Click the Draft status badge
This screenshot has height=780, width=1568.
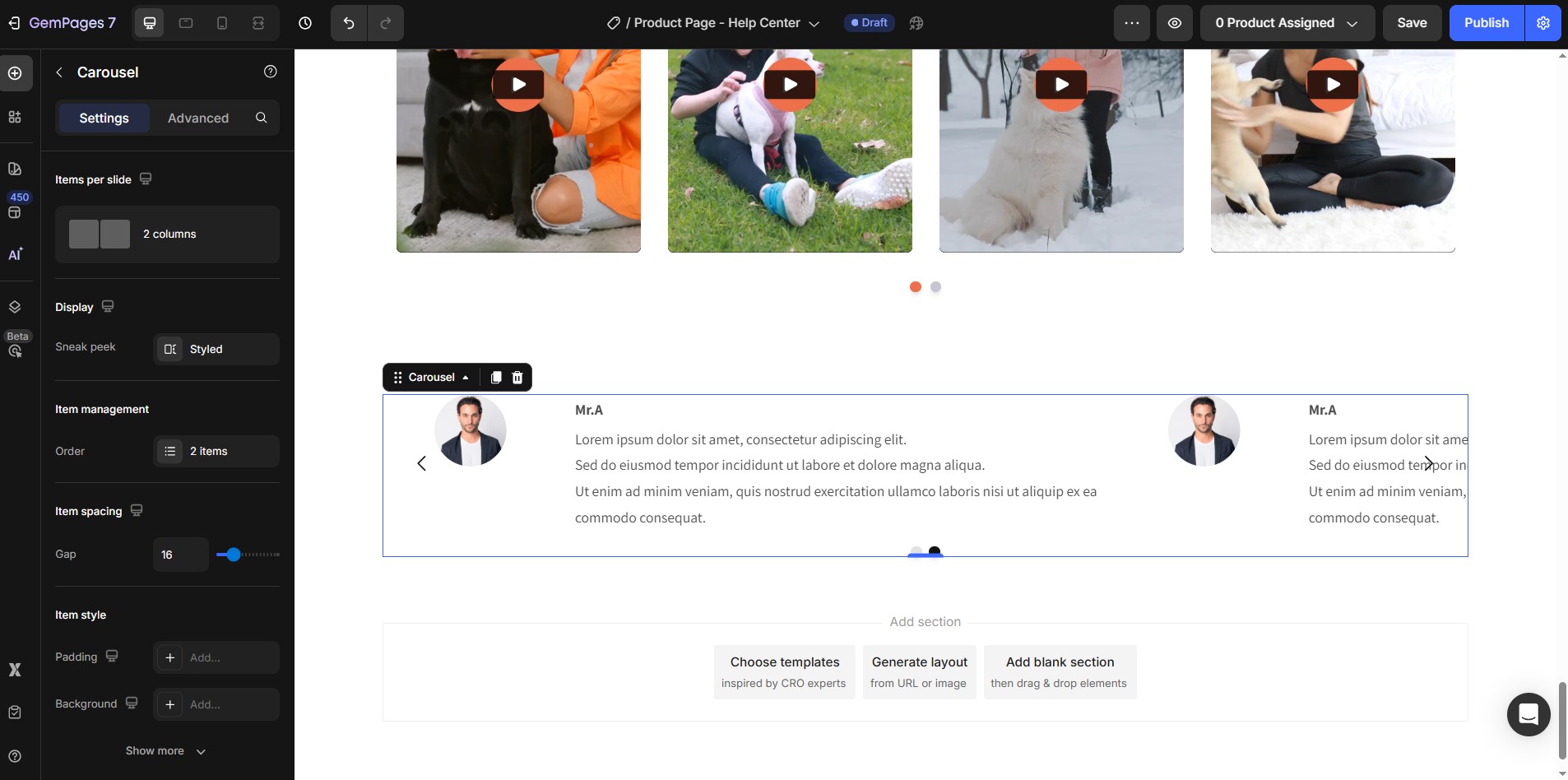click(870, 23)
